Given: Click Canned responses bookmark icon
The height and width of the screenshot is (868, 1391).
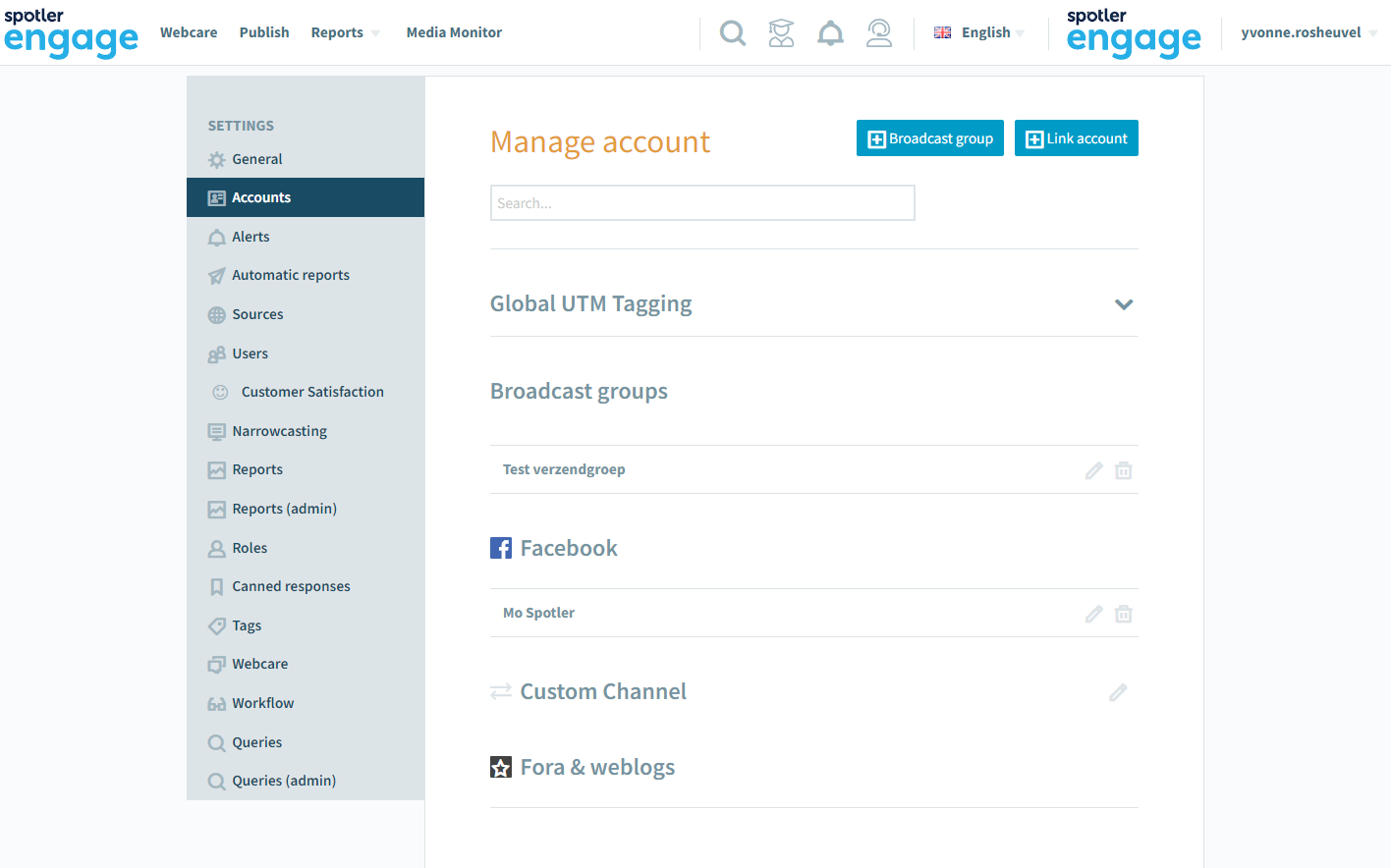Looking at the screenshot, I should point(217,587).
